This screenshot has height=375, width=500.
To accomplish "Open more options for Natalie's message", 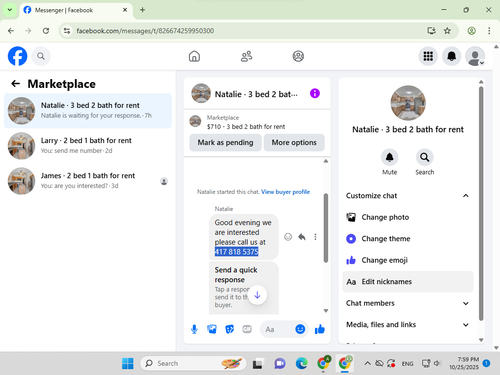I will 315,237.
